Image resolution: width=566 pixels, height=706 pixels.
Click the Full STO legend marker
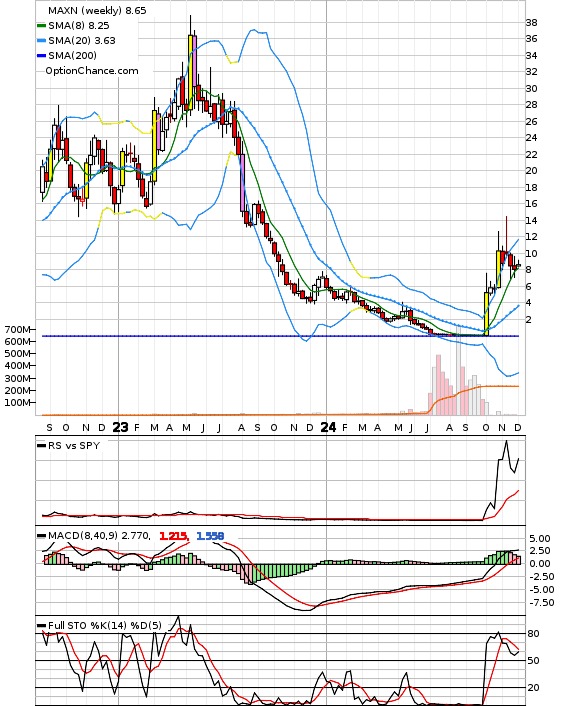pos(41,625)
